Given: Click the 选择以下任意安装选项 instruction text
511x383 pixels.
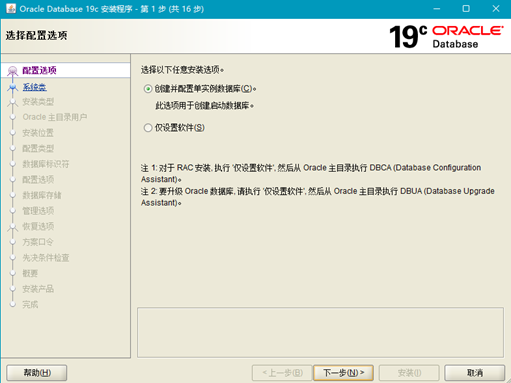Looking at the screenshot, I should [x=182, y=70].
